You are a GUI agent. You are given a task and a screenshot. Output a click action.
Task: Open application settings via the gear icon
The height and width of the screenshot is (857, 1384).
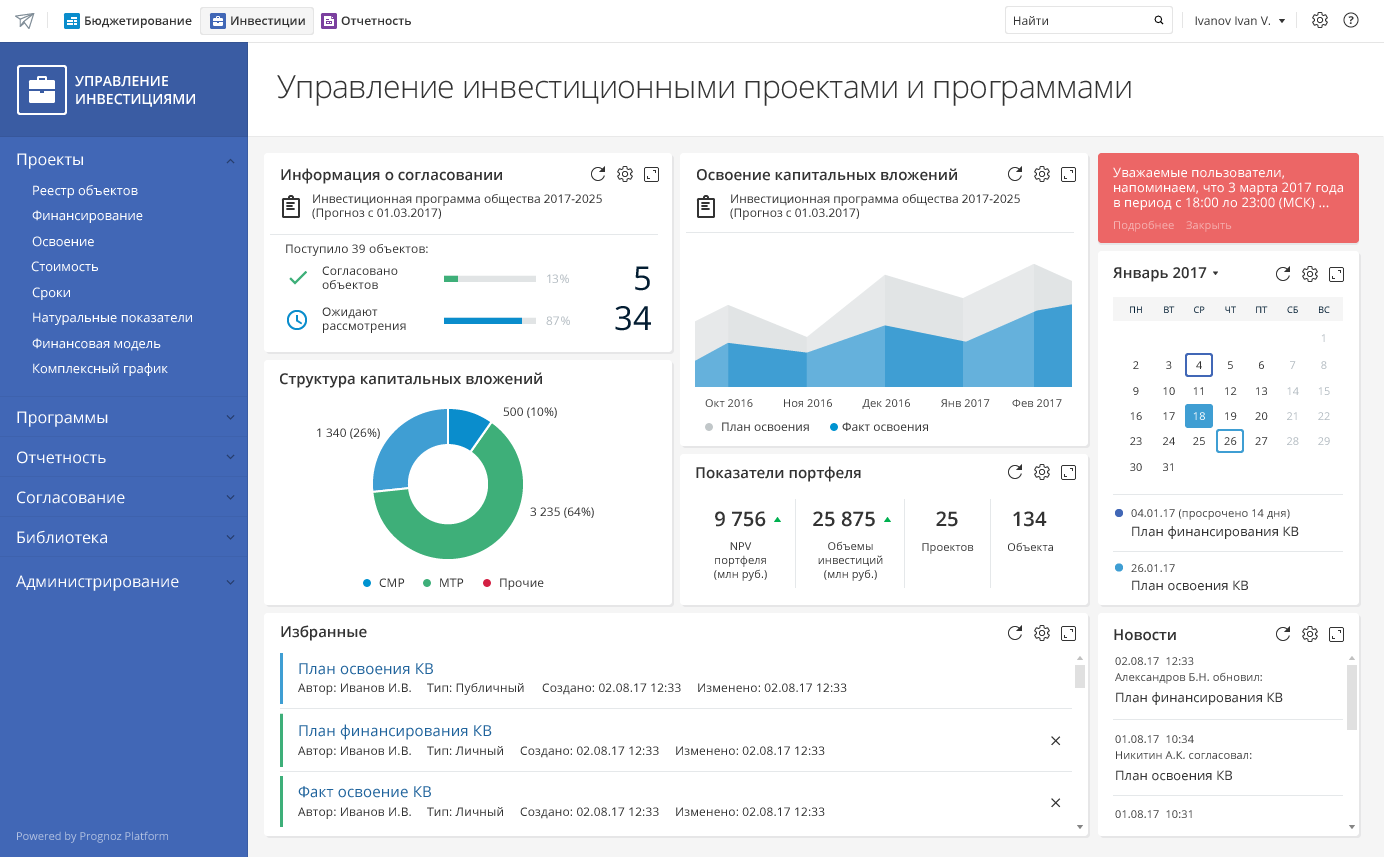(1319, 19)
